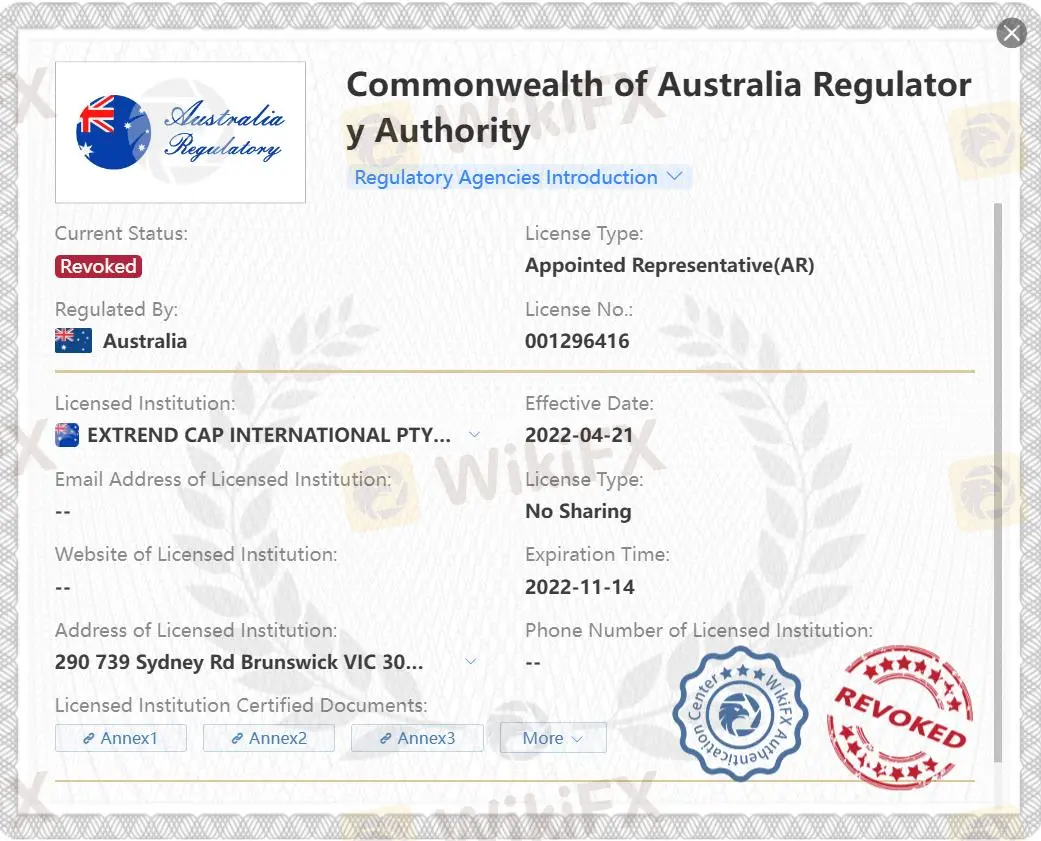
Task: Click the expiration date 2022-11-14
Action: tap(580, 587)
